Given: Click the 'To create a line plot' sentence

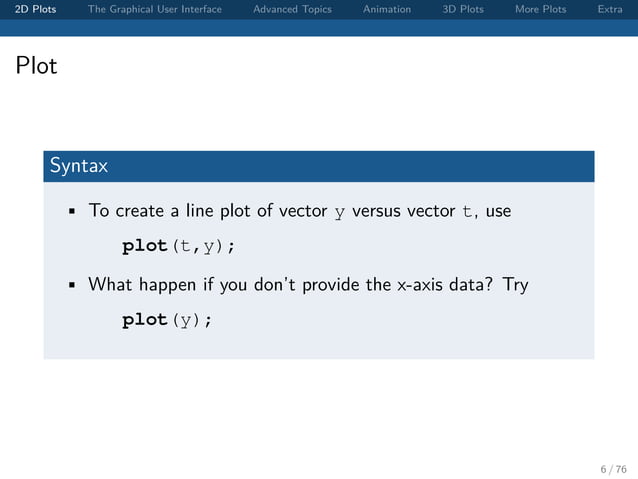Looking at the screenshot, I should (300, 211).
